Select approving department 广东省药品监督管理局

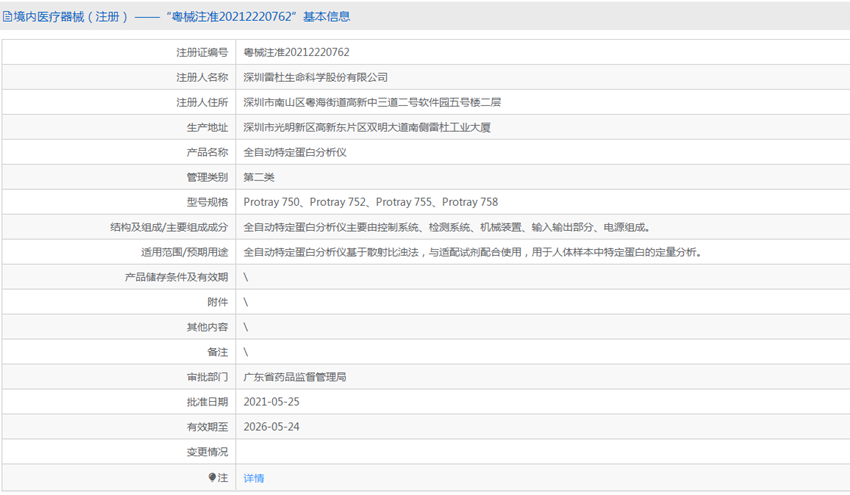coord(295,376)
